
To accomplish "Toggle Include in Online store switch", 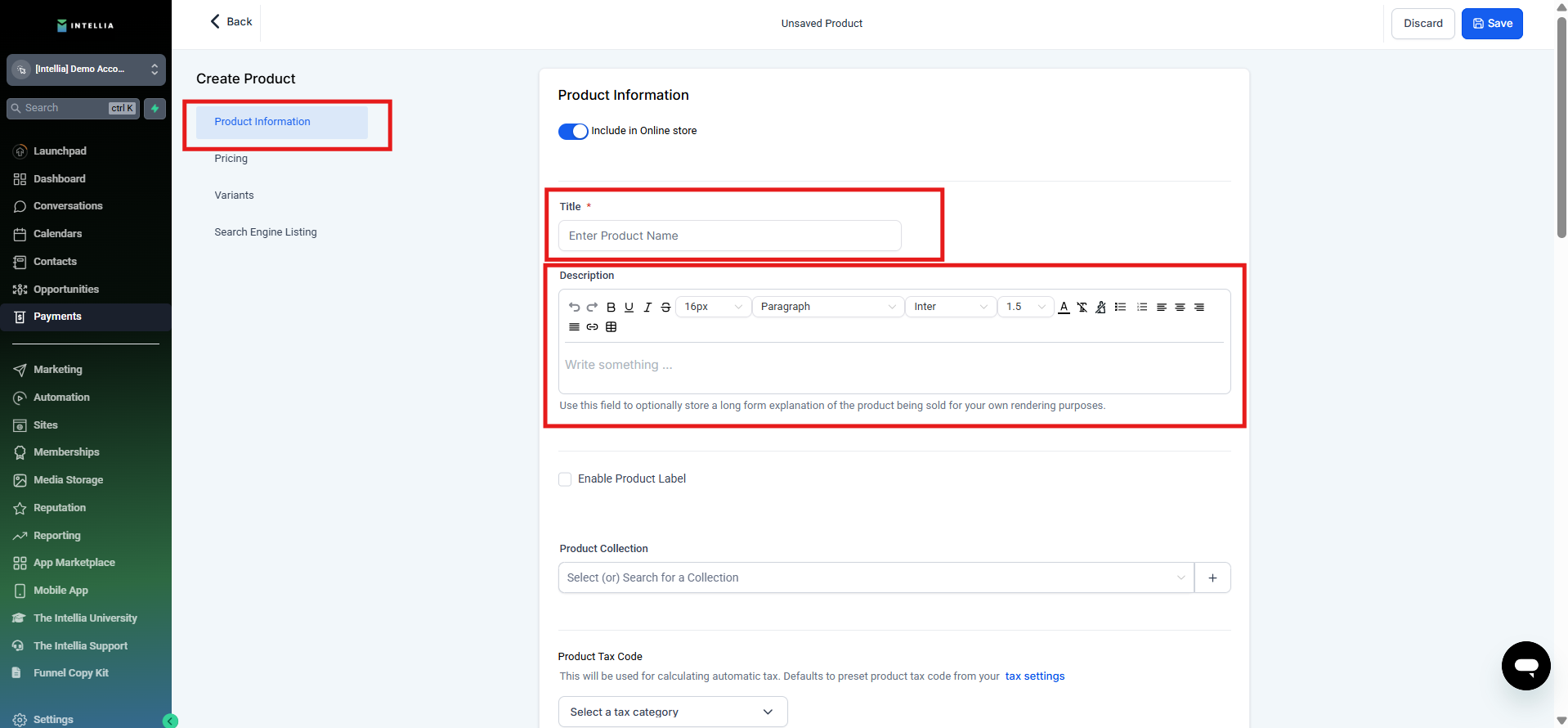I will tap(573, 131).
